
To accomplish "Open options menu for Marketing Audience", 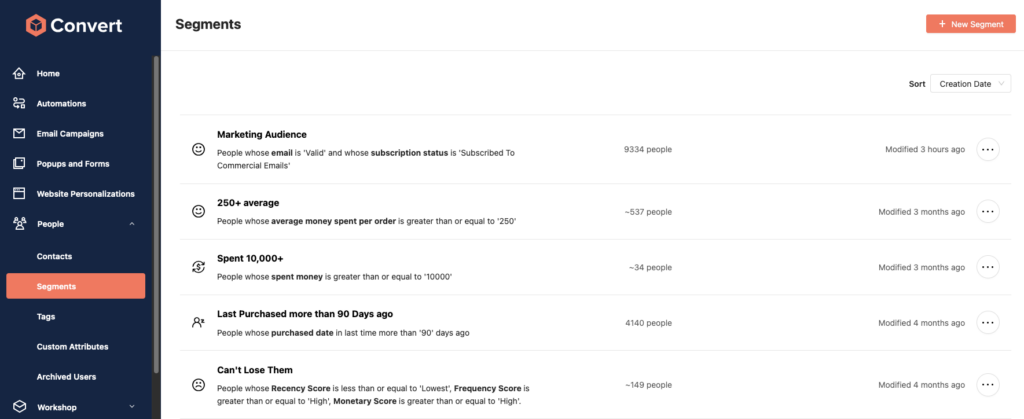I will point(987,150).
